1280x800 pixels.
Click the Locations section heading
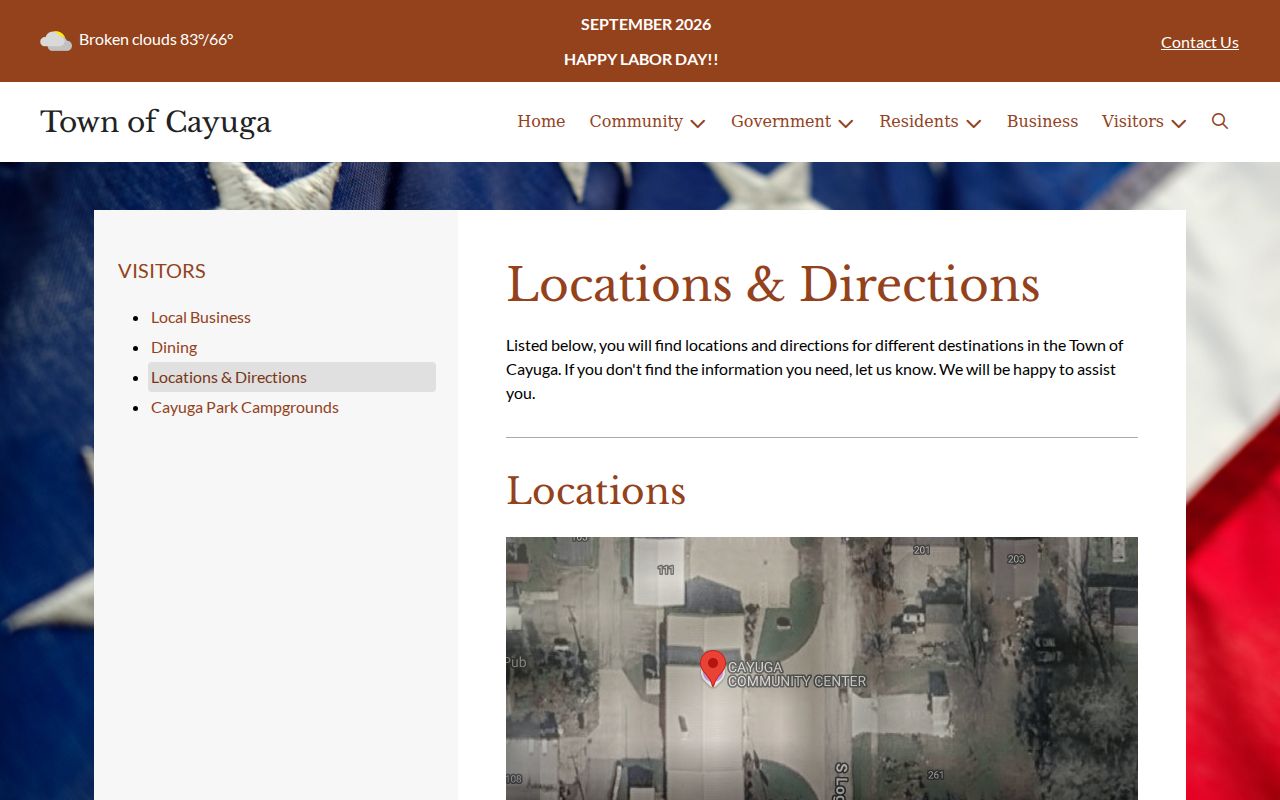coord(596,491)
